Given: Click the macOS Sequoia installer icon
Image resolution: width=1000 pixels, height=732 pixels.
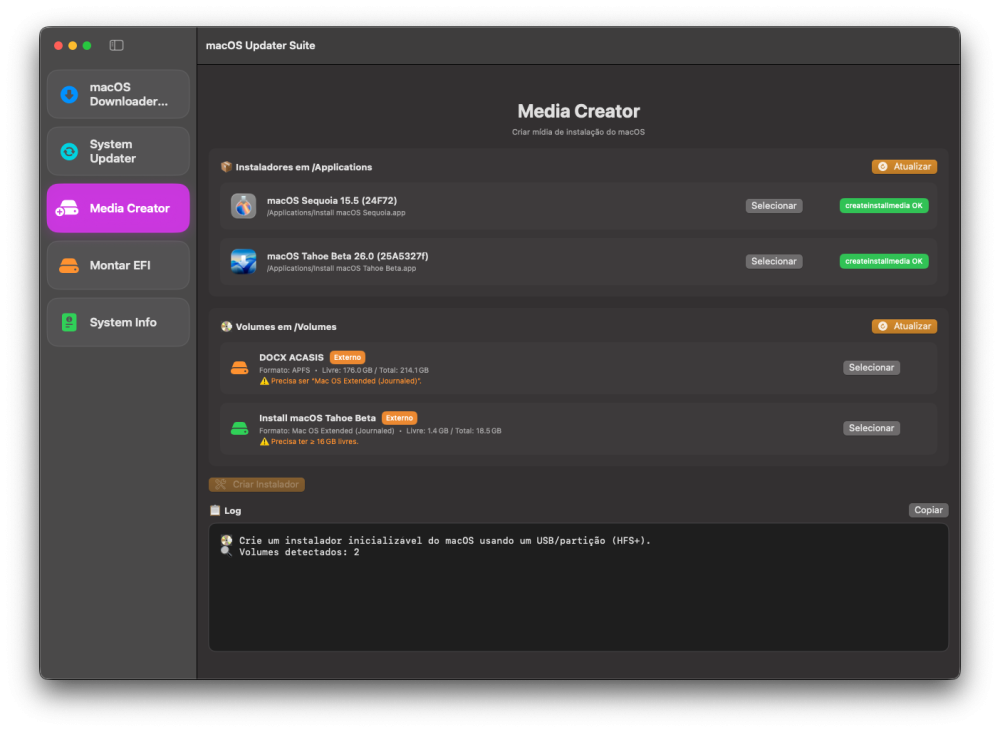Looking at the screenshot, I should (x=244, y=206).
